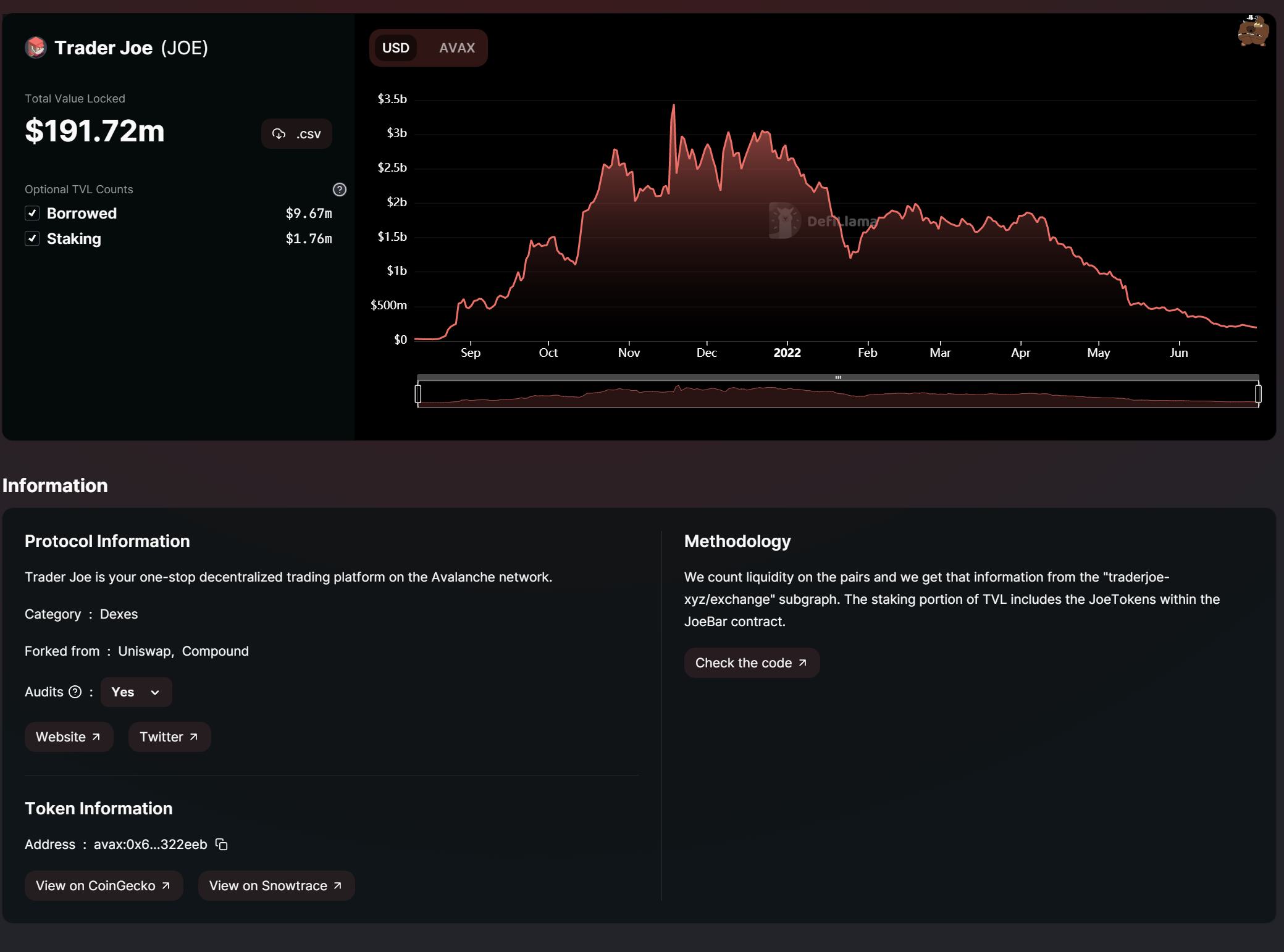Screen dimensions: 1284x952
Task: Click the Audits question mark icon
Action: pyautogui.click(x=75, y=691)
